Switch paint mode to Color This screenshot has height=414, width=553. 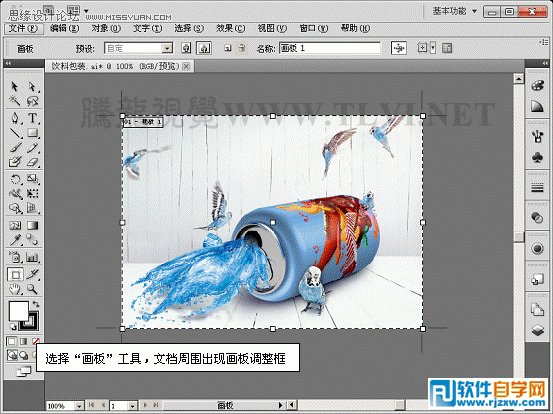(x=12, y=341)
